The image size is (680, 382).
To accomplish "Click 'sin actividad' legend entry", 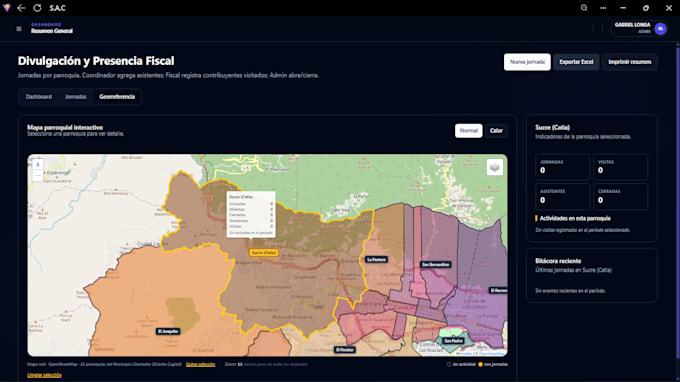I will (461, 364).
